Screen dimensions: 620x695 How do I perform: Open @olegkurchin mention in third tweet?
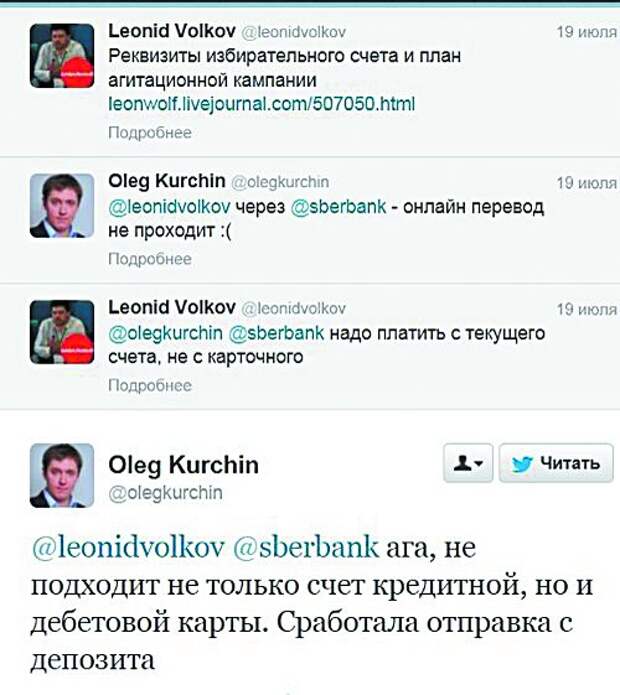tap(165, 333)
